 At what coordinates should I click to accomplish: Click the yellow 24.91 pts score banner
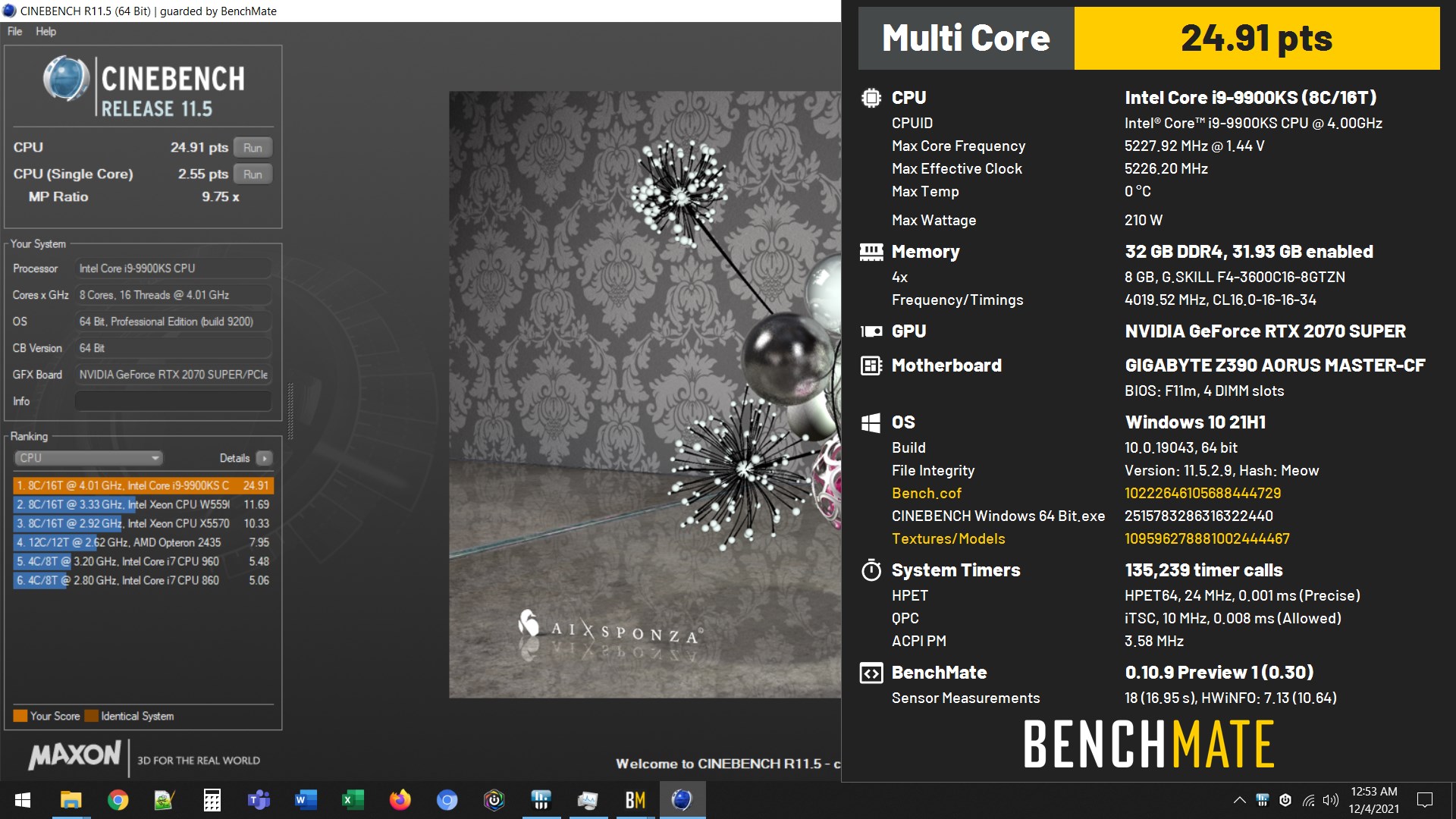pos(1257,38)
